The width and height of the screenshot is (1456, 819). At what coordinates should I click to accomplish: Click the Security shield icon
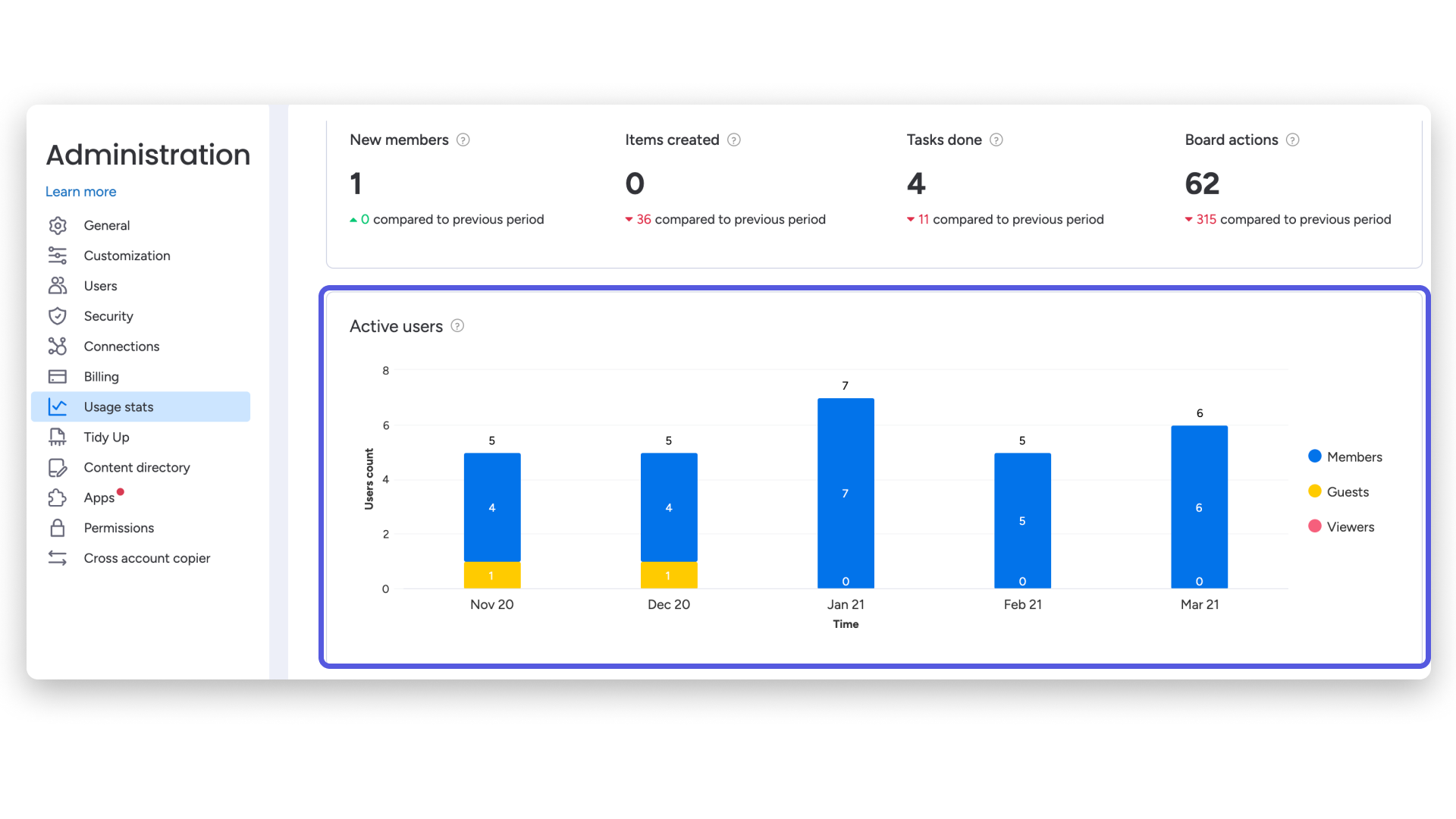58,316
